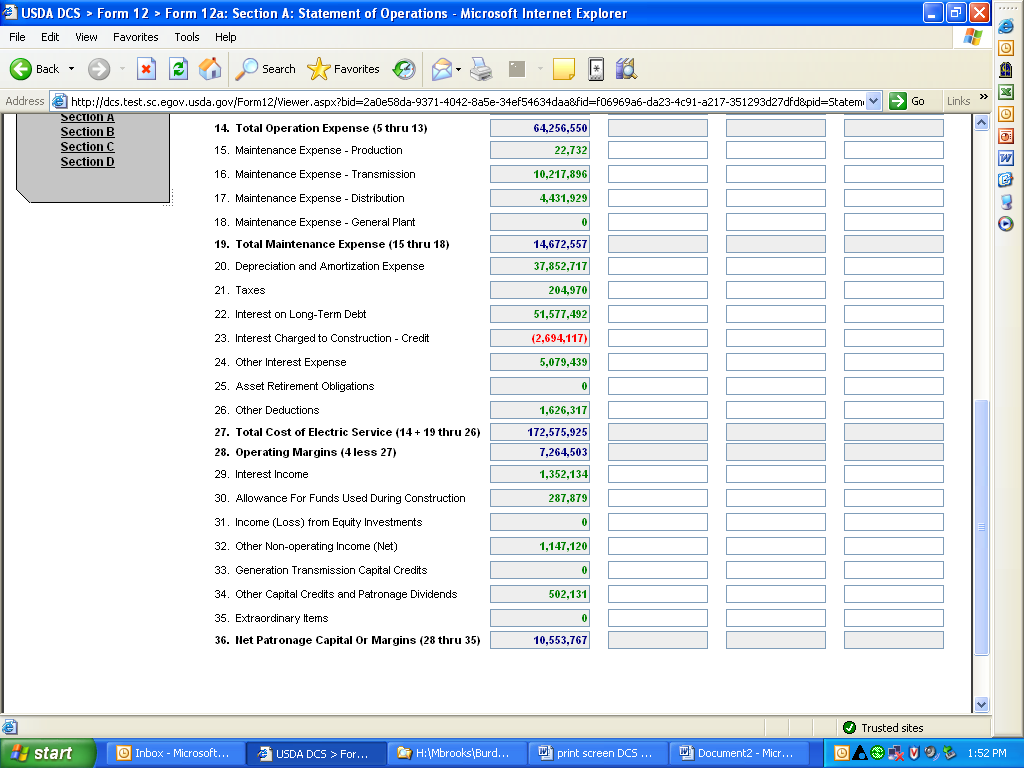This screenshot has width=1024, height=768.
Task: Expand the Mail button dropdown arrow
Action: tap(459, 69)
